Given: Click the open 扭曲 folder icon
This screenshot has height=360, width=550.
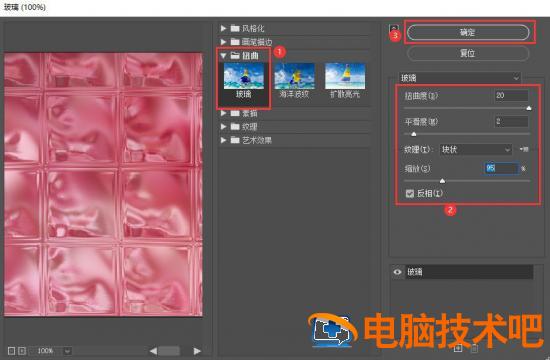Looking at the screenshot, I should point(235,55).
